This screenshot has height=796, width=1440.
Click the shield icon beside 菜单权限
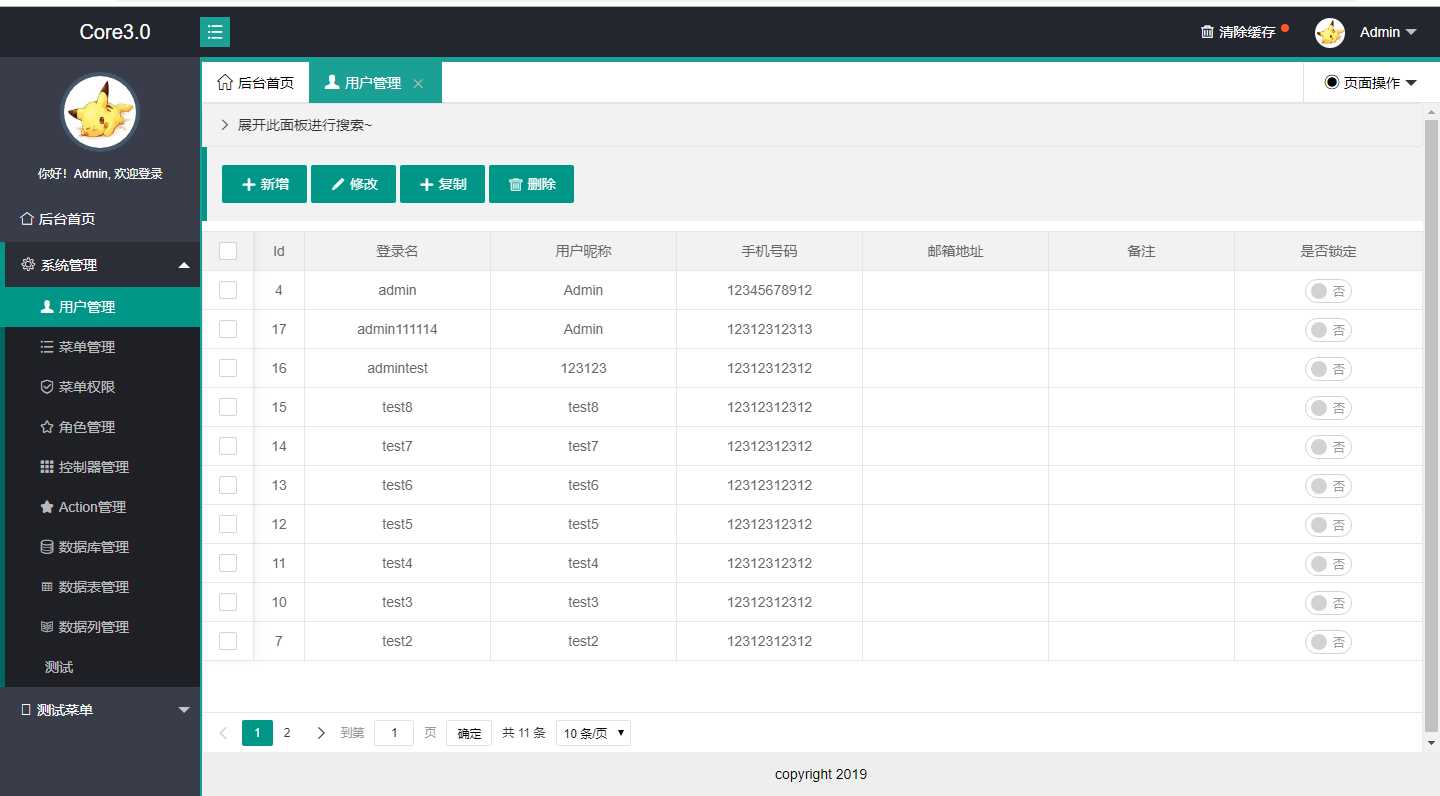click(x=47, y=387)
